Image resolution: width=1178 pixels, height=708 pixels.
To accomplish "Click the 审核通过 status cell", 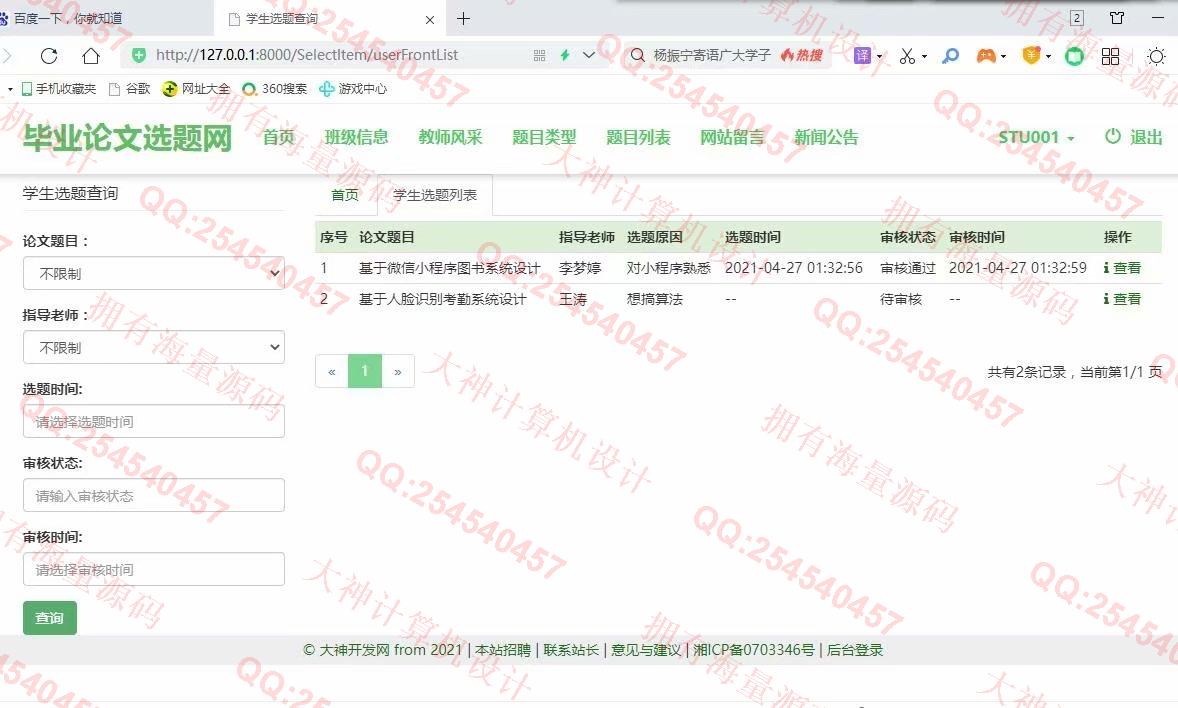I will point(908,268).
